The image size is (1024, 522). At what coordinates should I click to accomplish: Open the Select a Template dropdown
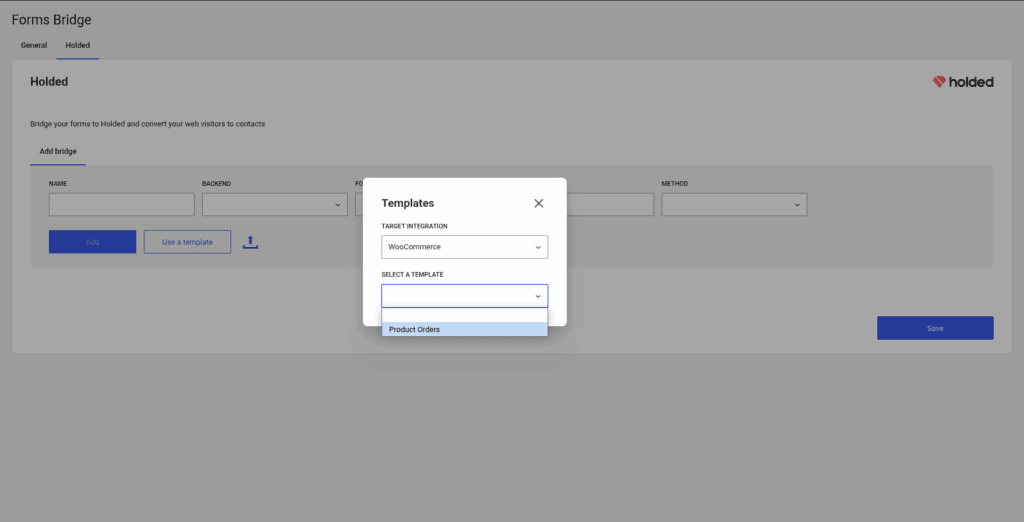[x=464, y=296]
